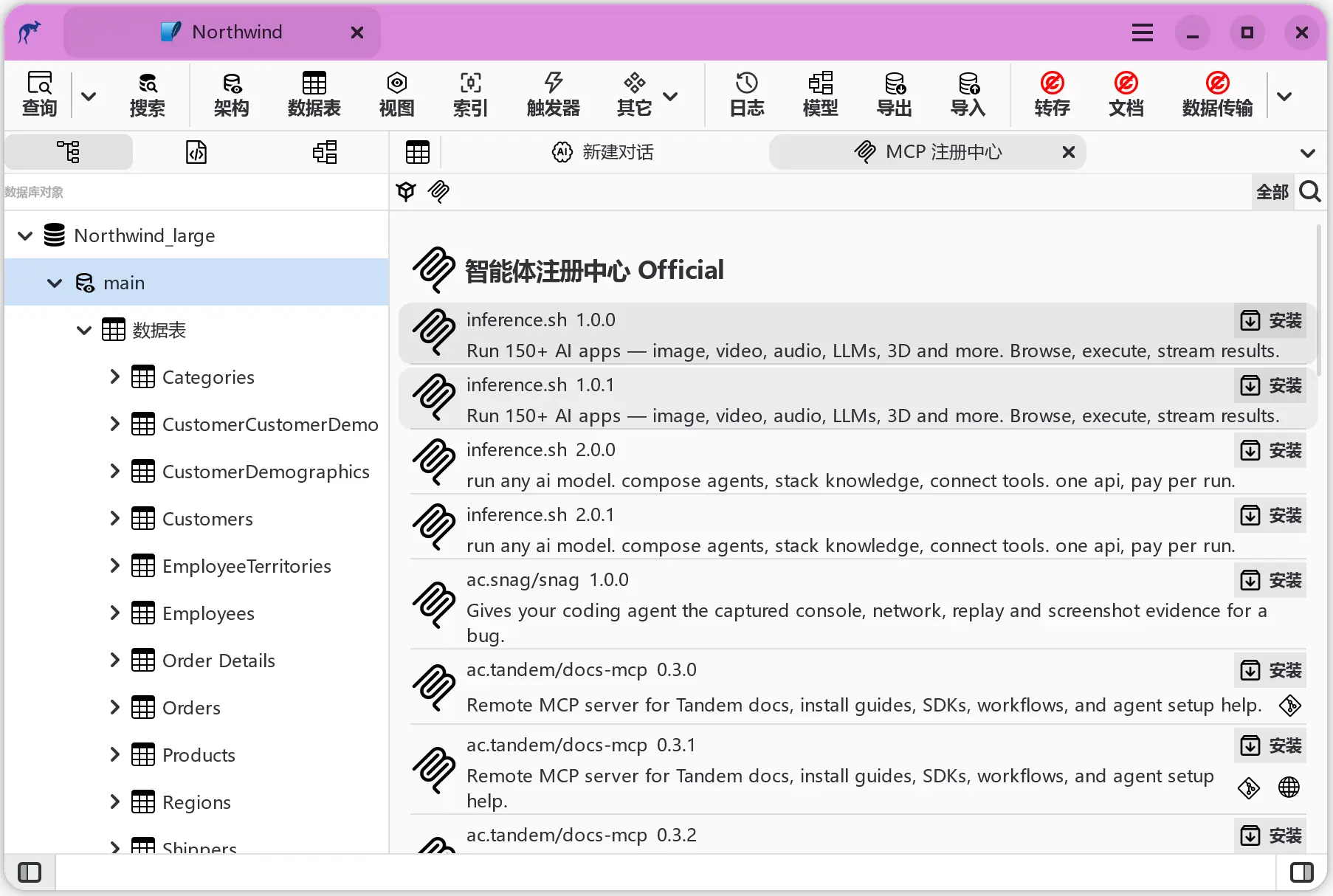This screenshot has width=1333, height=896.
Task: Open the 文档 documentation tool
Action: tap(1126, 94)
